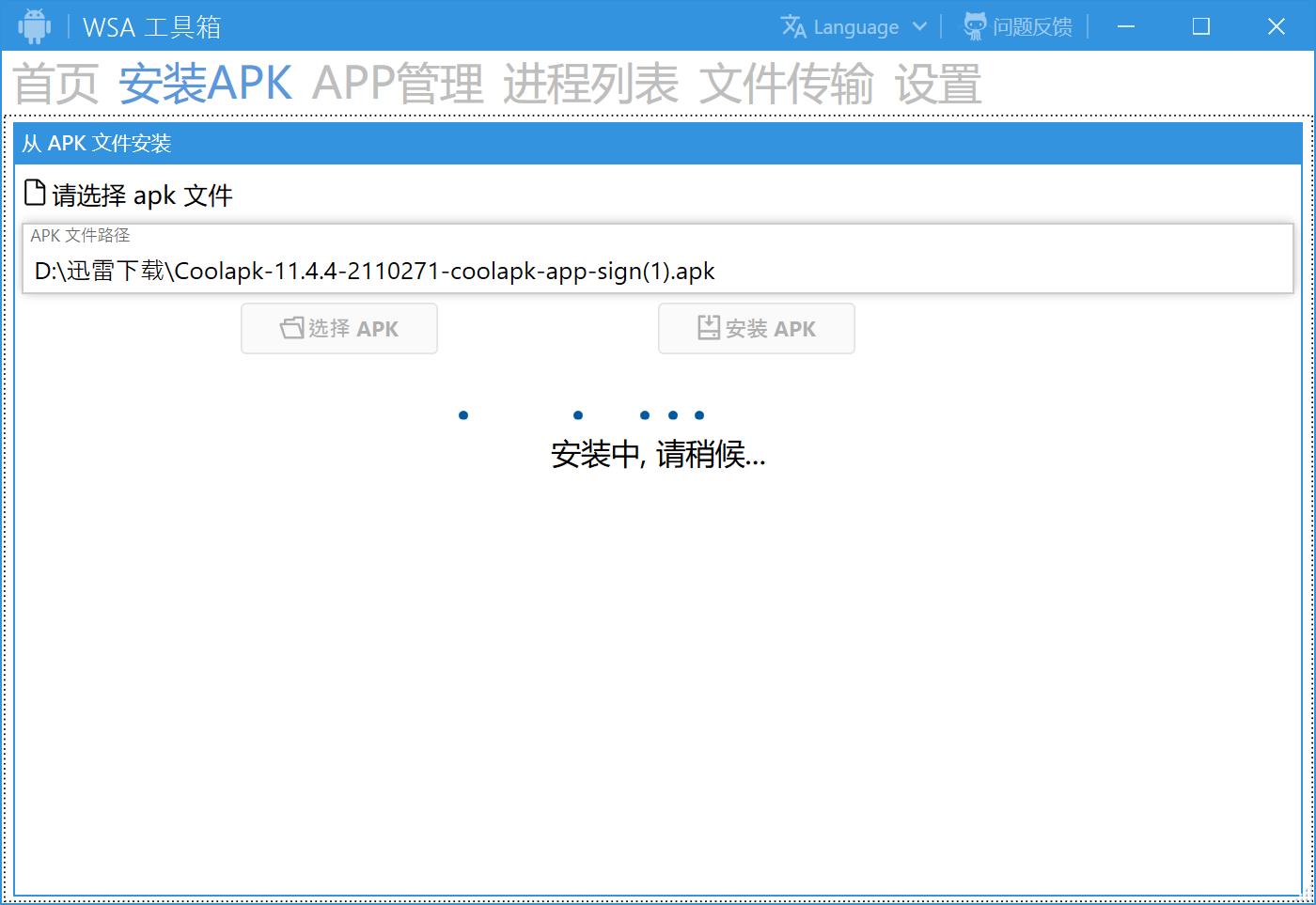Click the 请选择 apk 文件 label

(142, 195)
